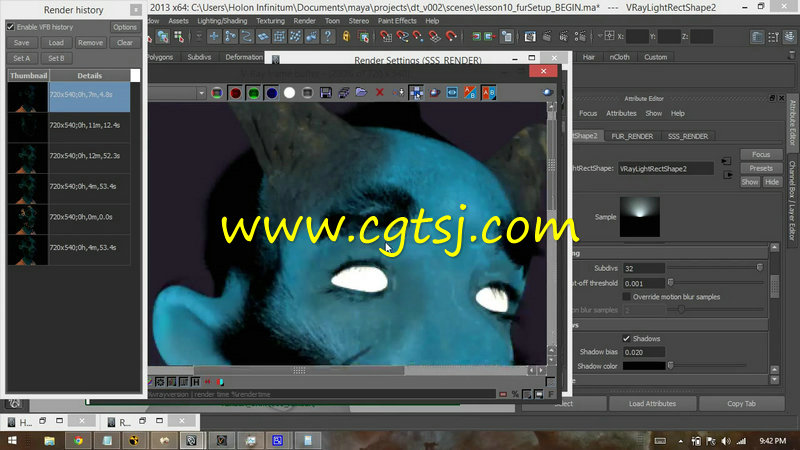Open the VFB channel selector dropdown
The image size is (800, 450).
tap(202, 93)
